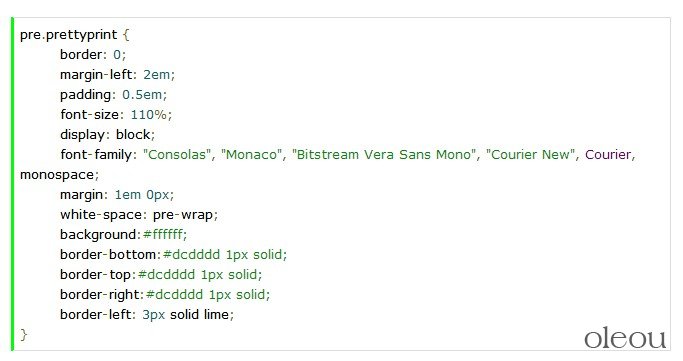Click the "Monaco" font string
683x361 pixels.
pyautogui.click(x=251, y=155)
